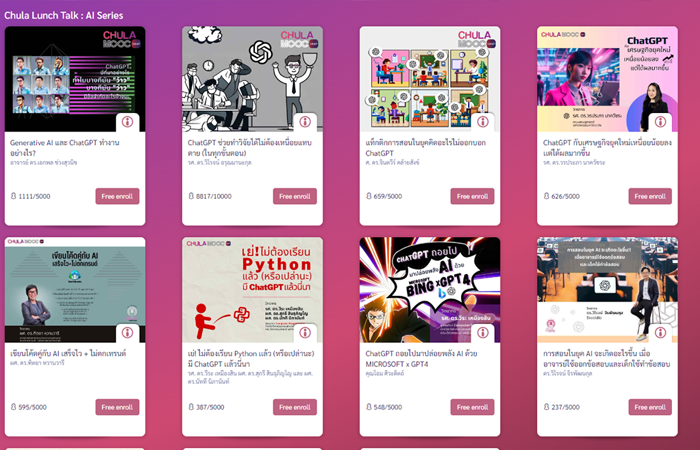The width and height of the screenshot is (700, 450).
Task: Open info icon on ChatGPT economy course
Action: [660, 122]
